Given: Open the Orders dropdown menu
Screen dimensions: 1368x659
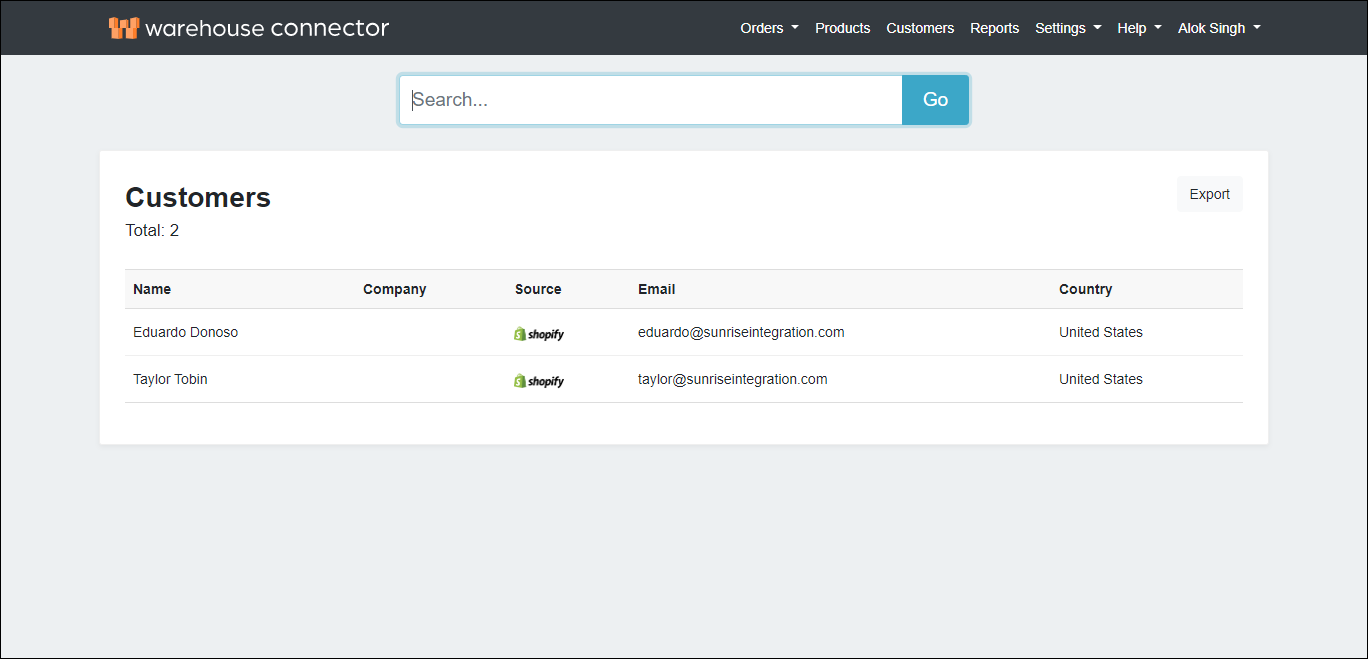Looking at the screenshot, I should pos(768,28).
